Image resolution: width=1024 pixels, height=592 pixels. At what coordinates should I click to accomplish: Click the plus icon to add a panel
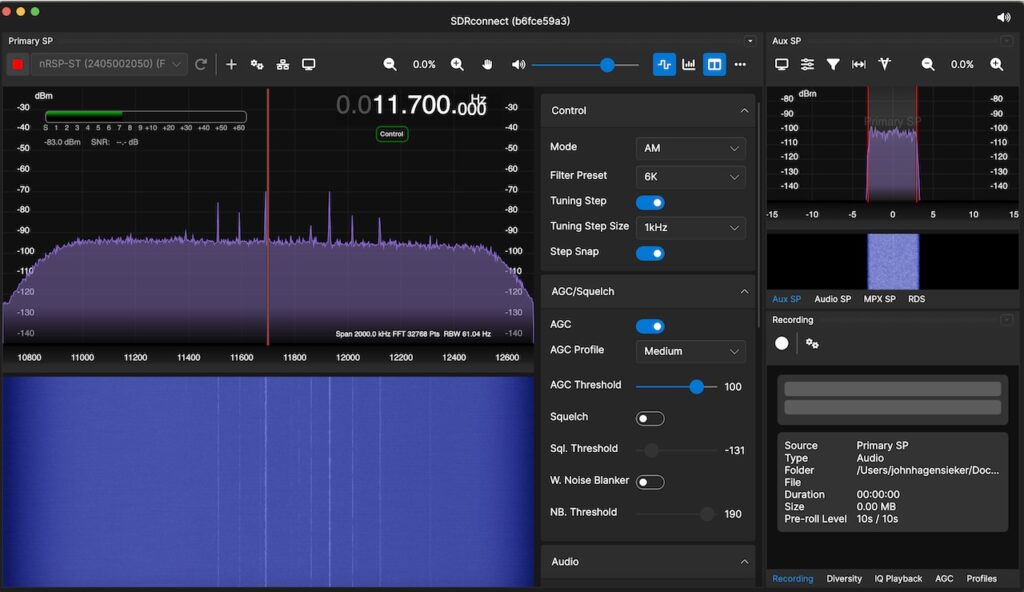pos(231,63)
